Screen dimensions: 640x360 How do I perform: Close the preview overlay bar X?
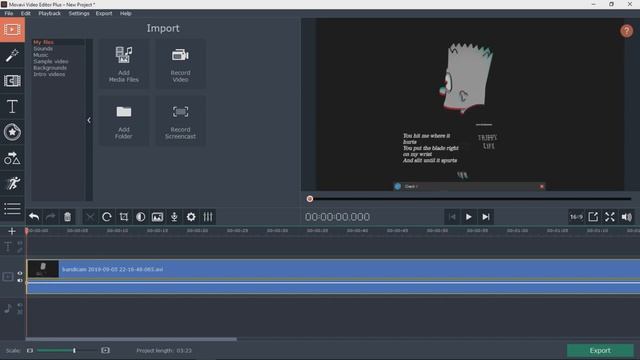coord(542,187)
